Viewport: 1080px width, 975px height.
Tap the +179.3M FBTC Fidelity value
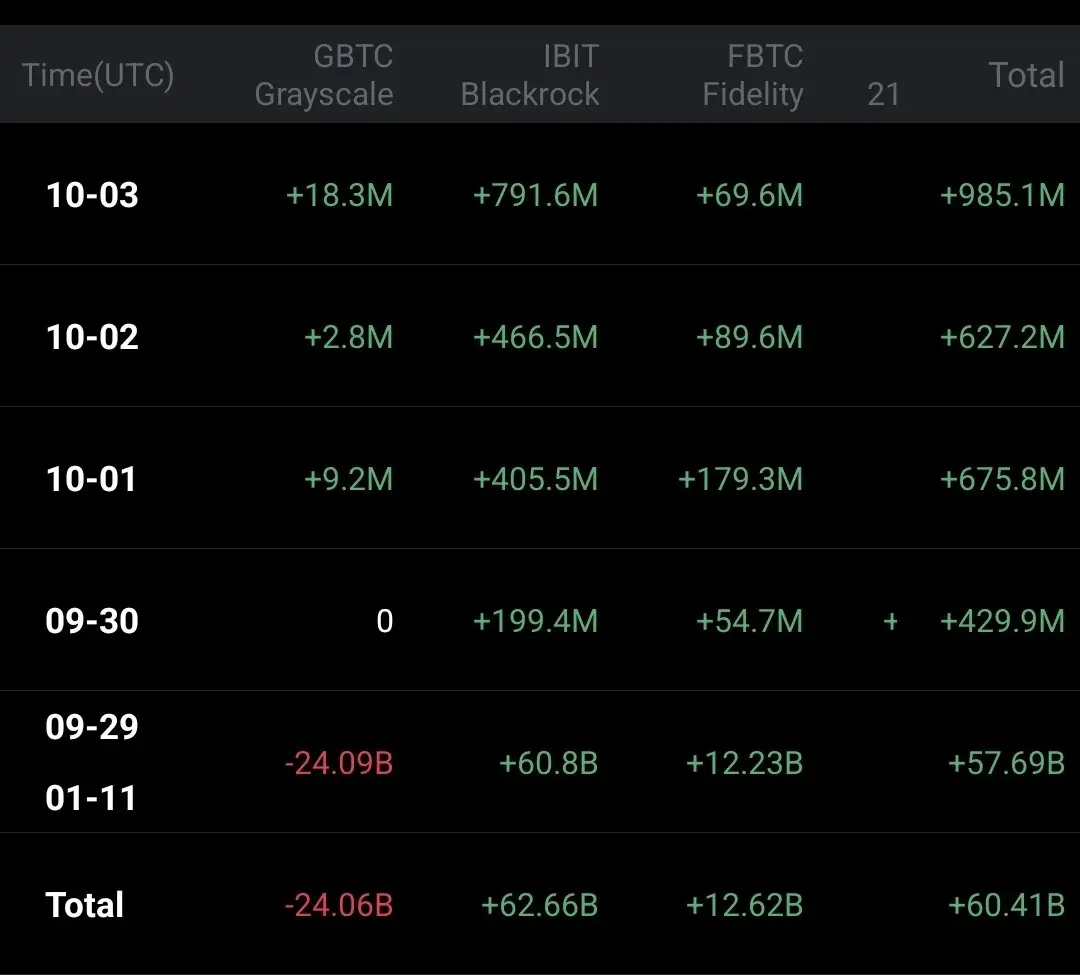pos(740,479)
